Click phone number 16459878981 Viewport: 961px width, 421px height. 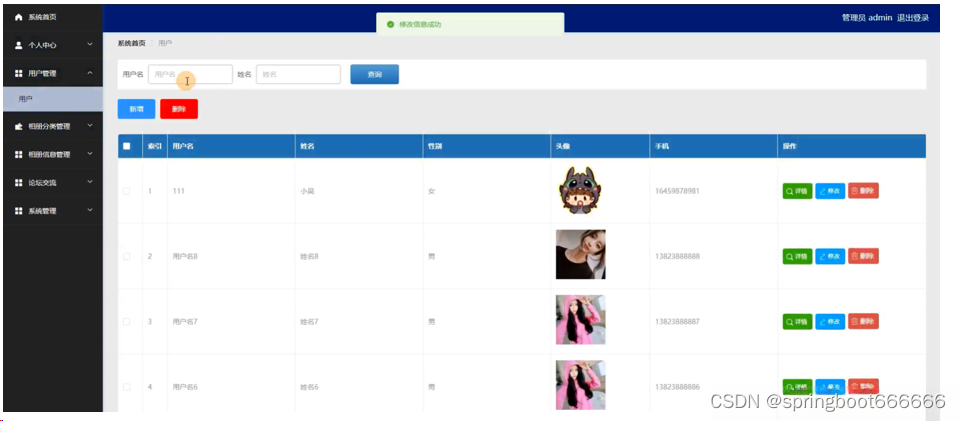click(677, 191)
